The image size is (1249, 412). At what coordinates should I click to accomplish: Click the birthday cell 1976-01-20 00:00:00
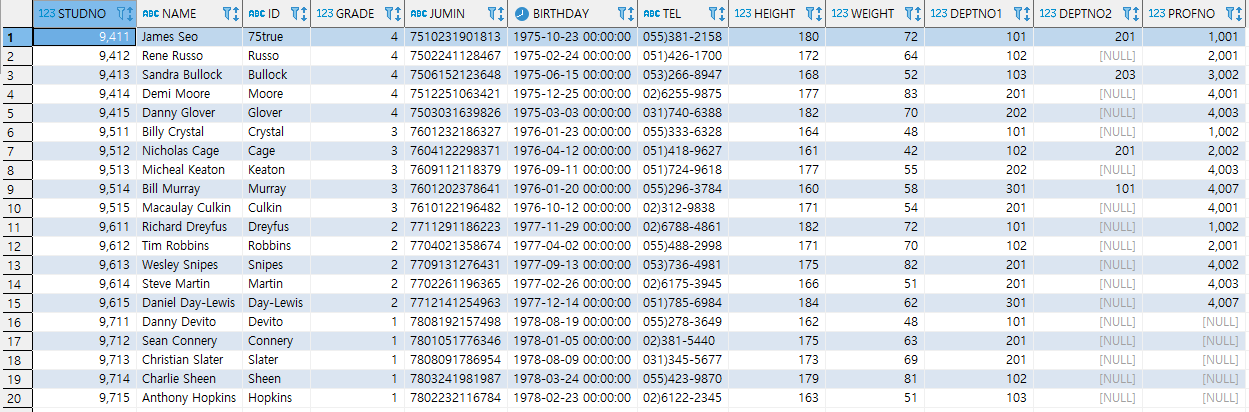click(574, 189)
